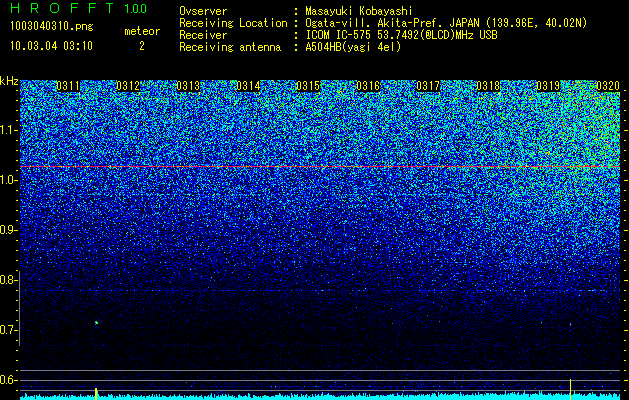
Task: Click the meteor count value 2
Action: click(142, 46)
